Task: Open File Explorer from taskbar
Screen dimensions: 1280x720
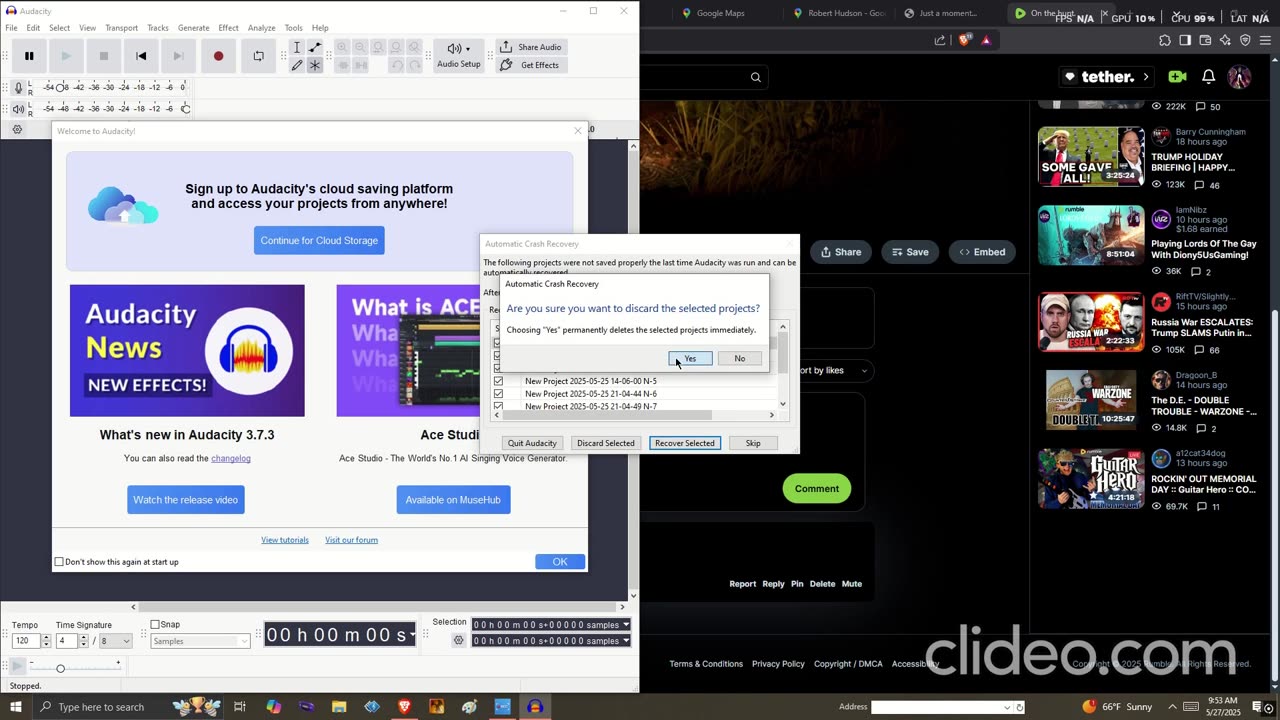Action: pyautogui.click(x=339, y=707)
